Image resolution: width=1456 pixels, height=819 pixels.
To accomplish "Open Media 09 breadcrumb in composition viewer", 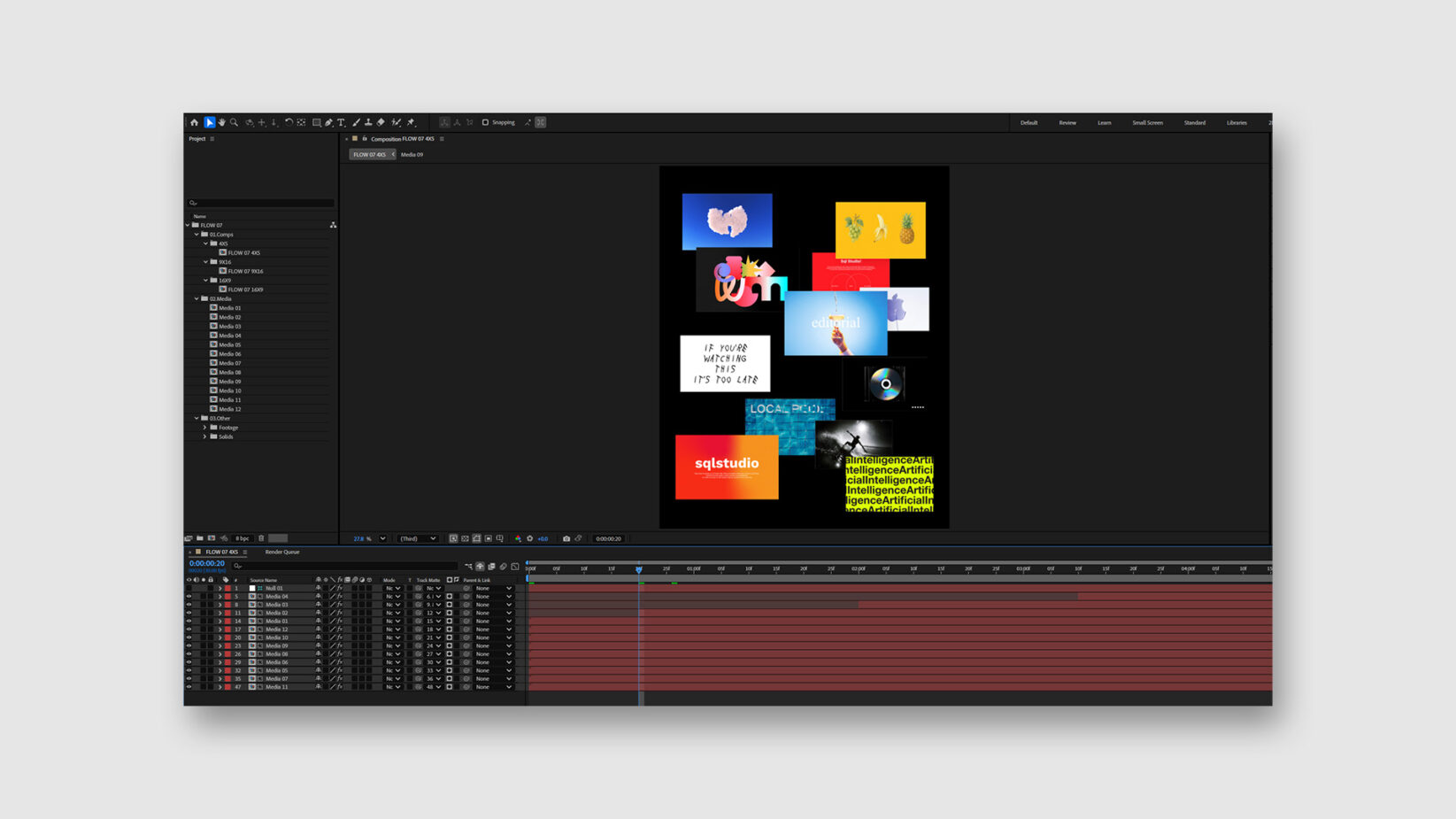I will 412,155.
